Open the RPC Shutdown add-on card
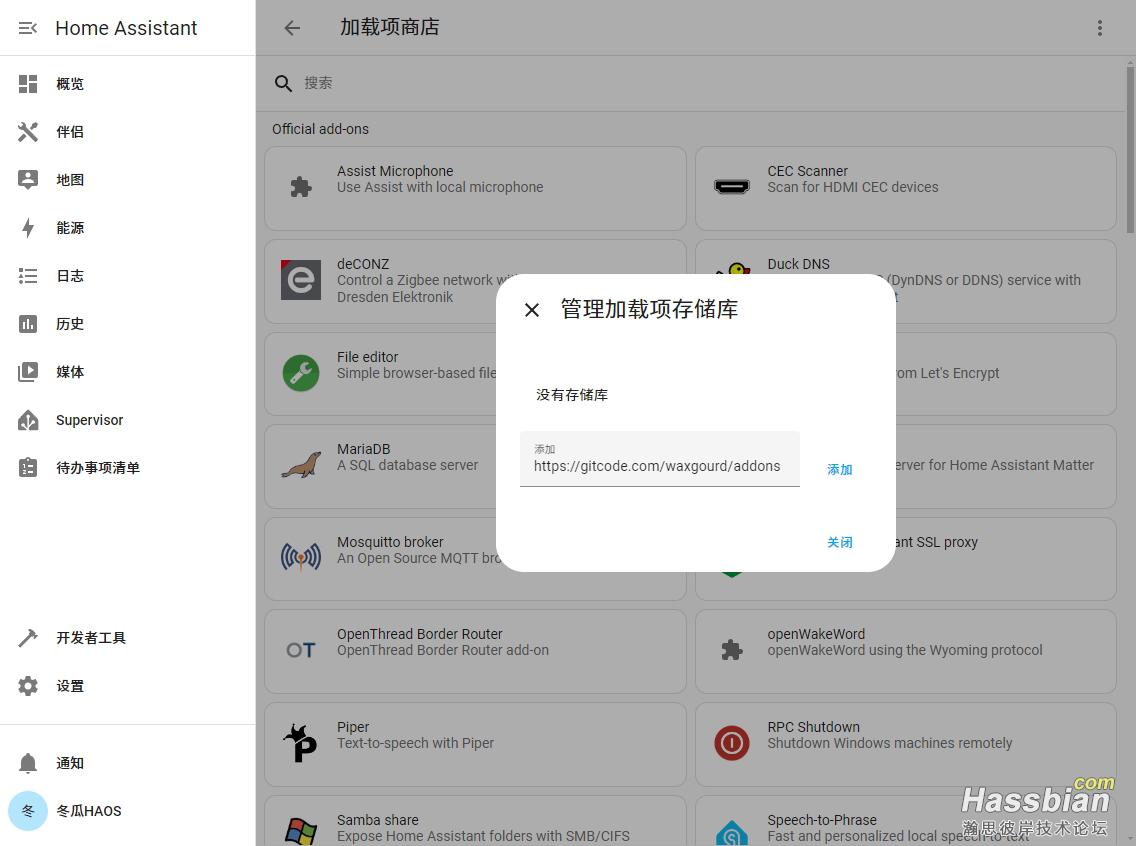The image size is (1136, 846). [x=906, y=744]
